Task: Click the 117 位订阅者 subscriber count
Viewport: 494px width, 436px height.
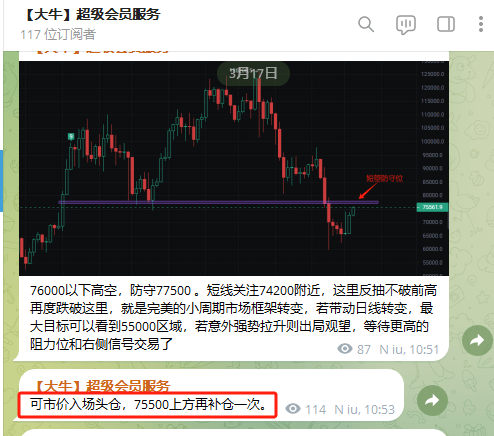Action: coord(58,34)
